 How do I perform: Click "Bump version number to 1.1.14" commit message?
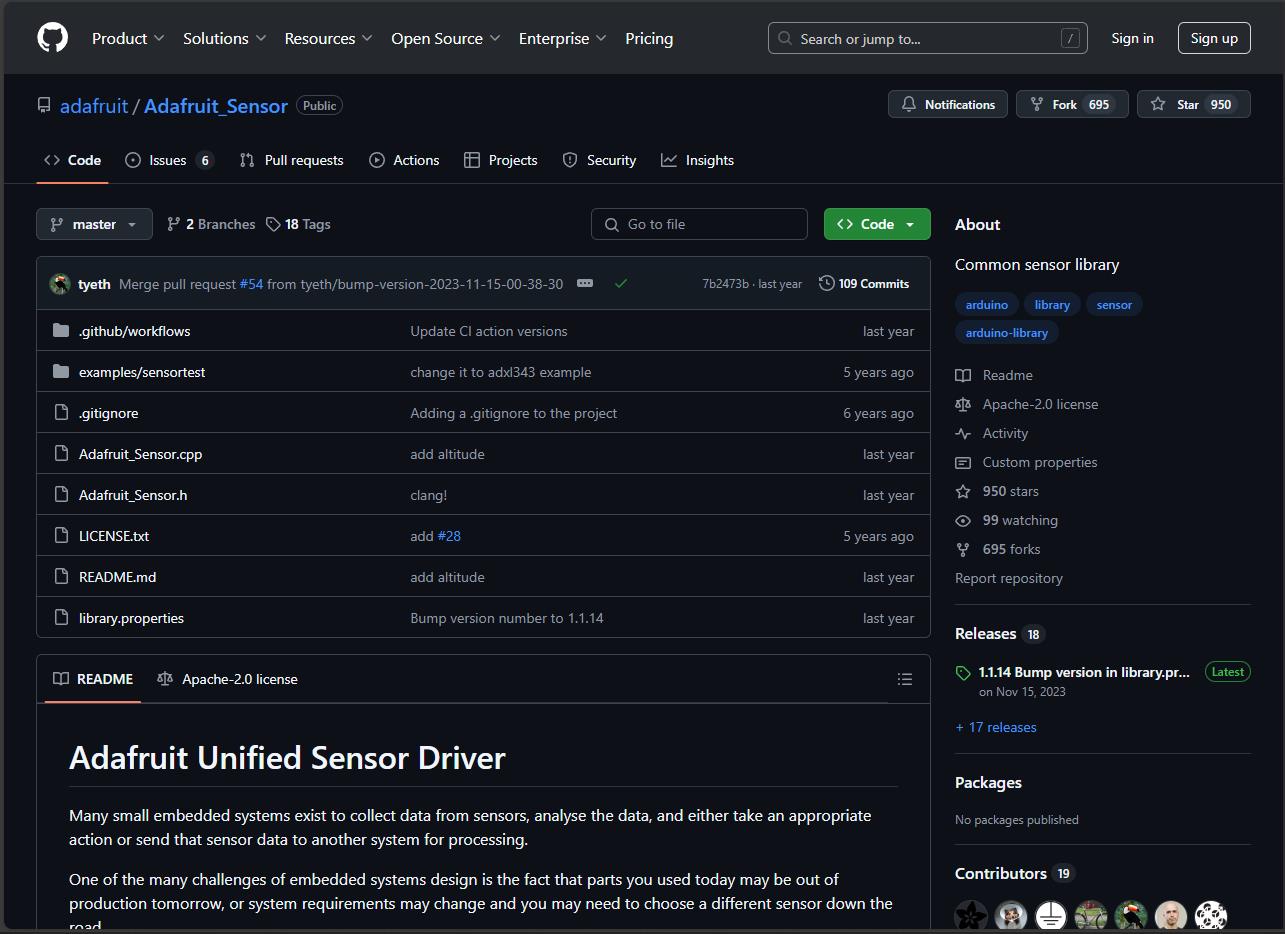pyautogui.click(x=507, y=618)
